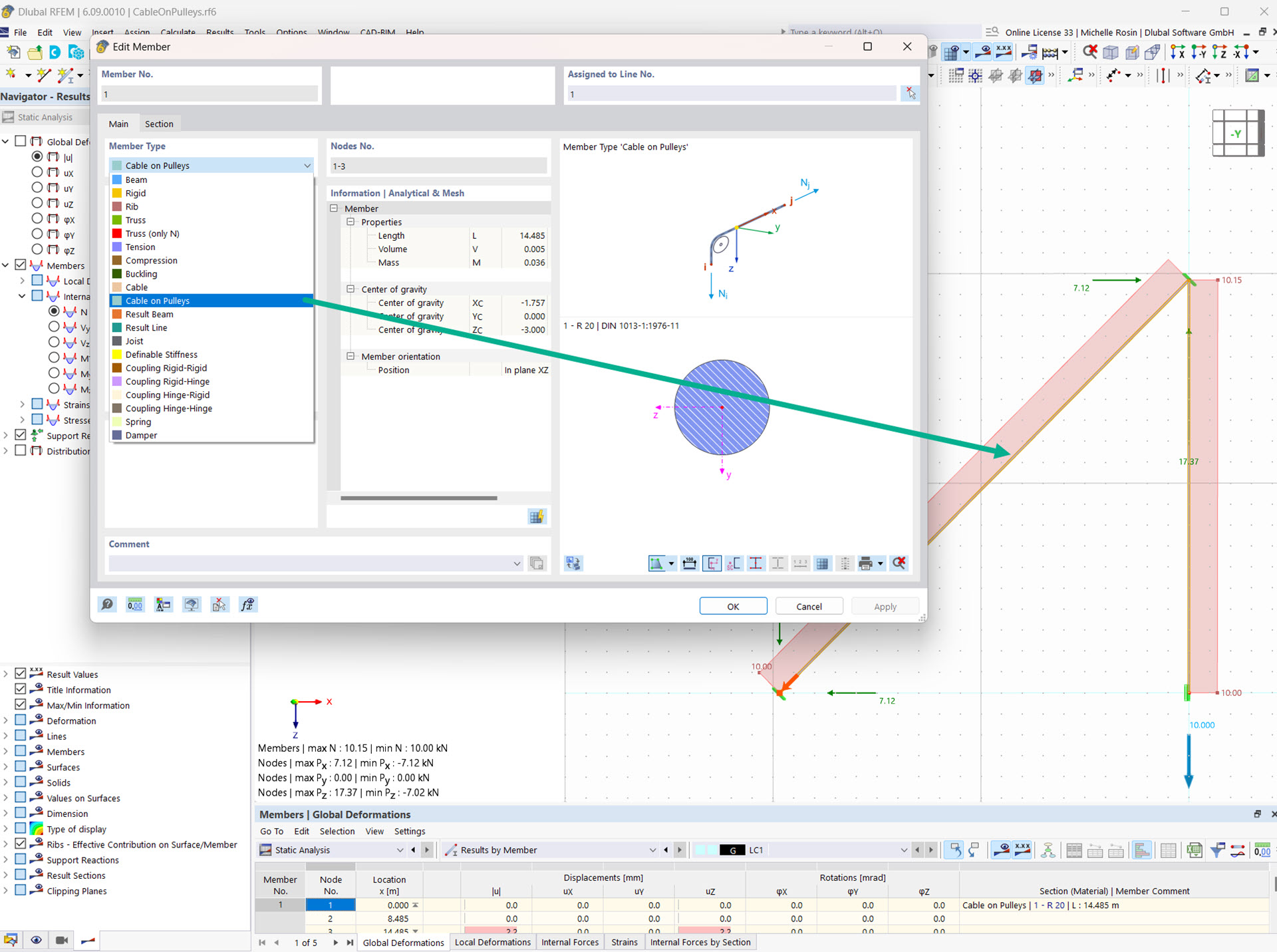Click the formula fx icon
1277x952 pixels.
247,605
